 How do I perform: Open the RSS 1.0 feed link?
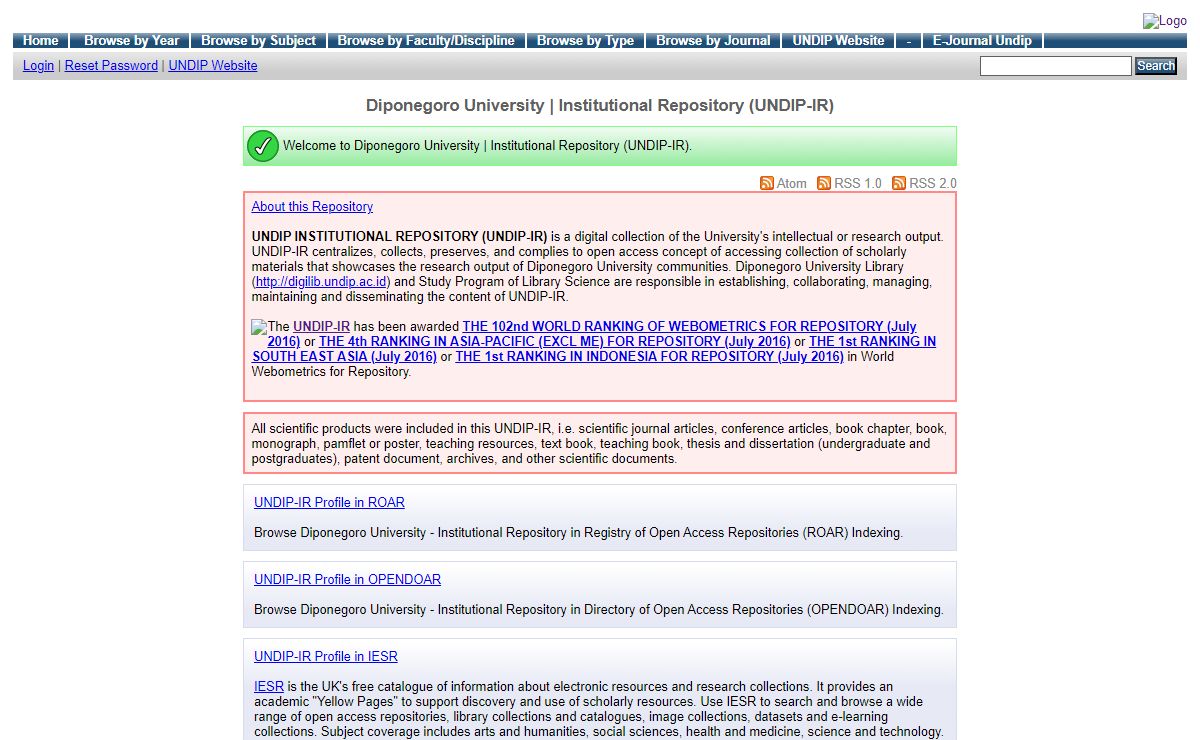pos(858,183)
